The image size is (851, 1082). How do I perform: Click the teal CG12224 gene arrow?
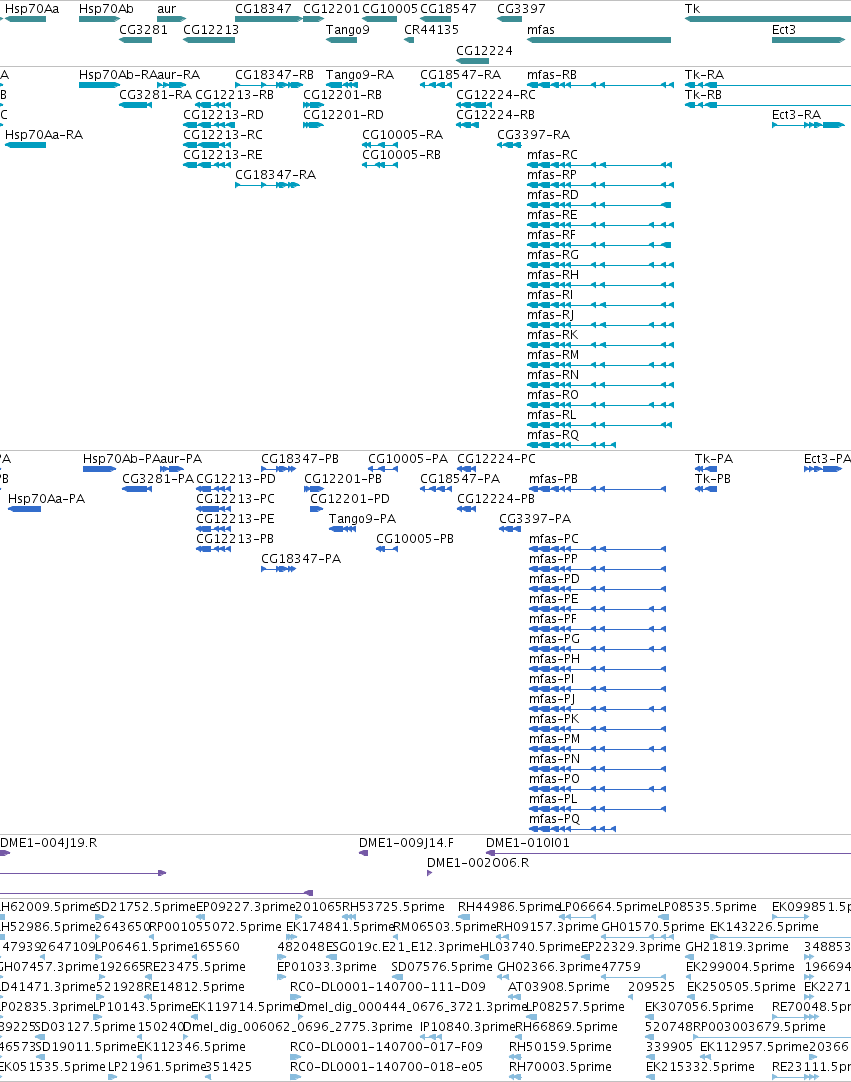point(473,61)
